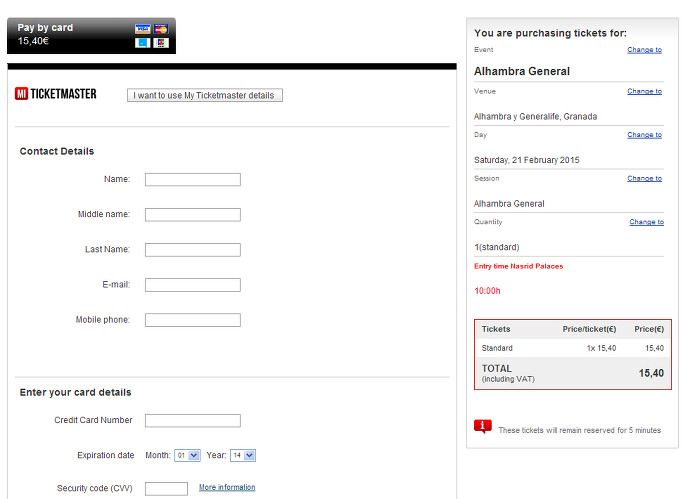The height and width of the screenshot is (499, 683).
Task: Click Change to link for Event
Action: pos(645,50)
